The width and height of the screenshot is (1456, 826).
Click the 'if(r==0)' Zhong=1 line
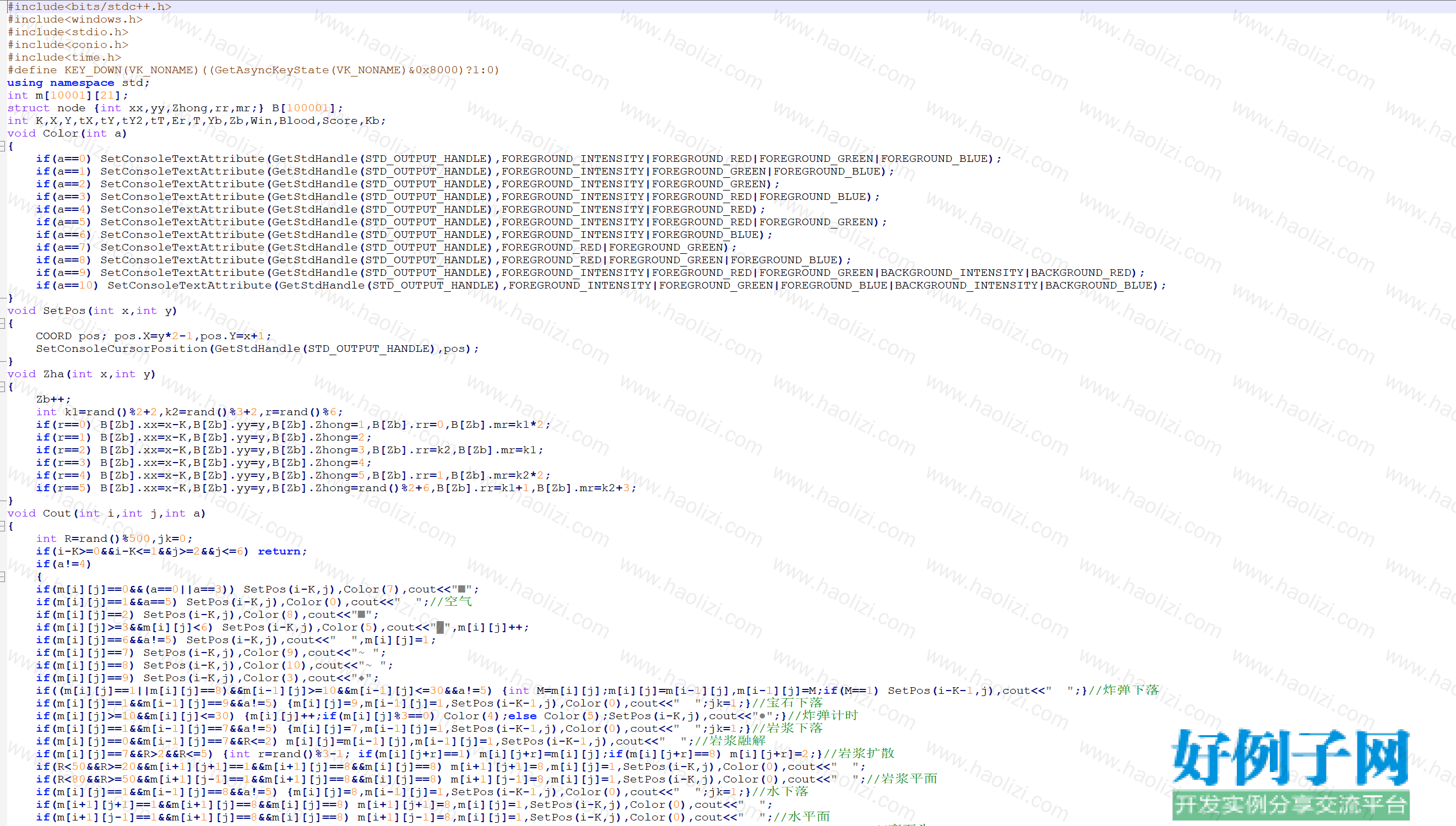(292, 425)
